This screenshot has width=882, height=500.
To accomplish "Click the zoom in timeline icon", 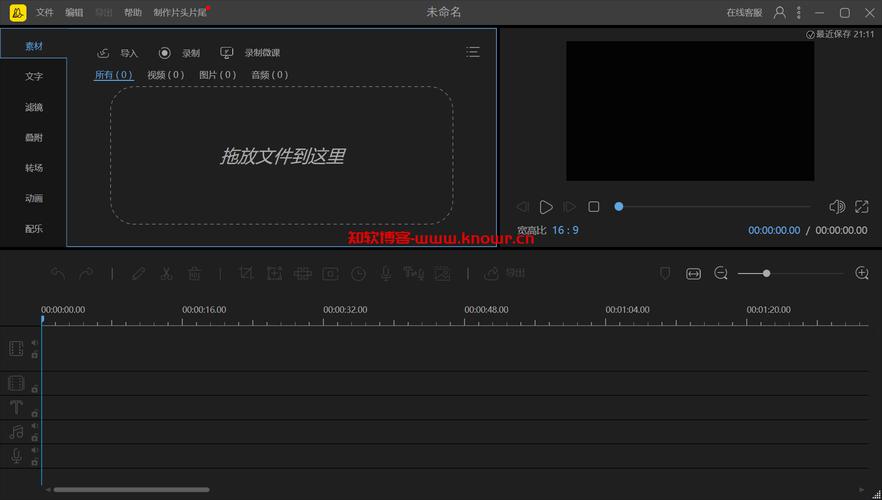I will click(x=862, y=273).
